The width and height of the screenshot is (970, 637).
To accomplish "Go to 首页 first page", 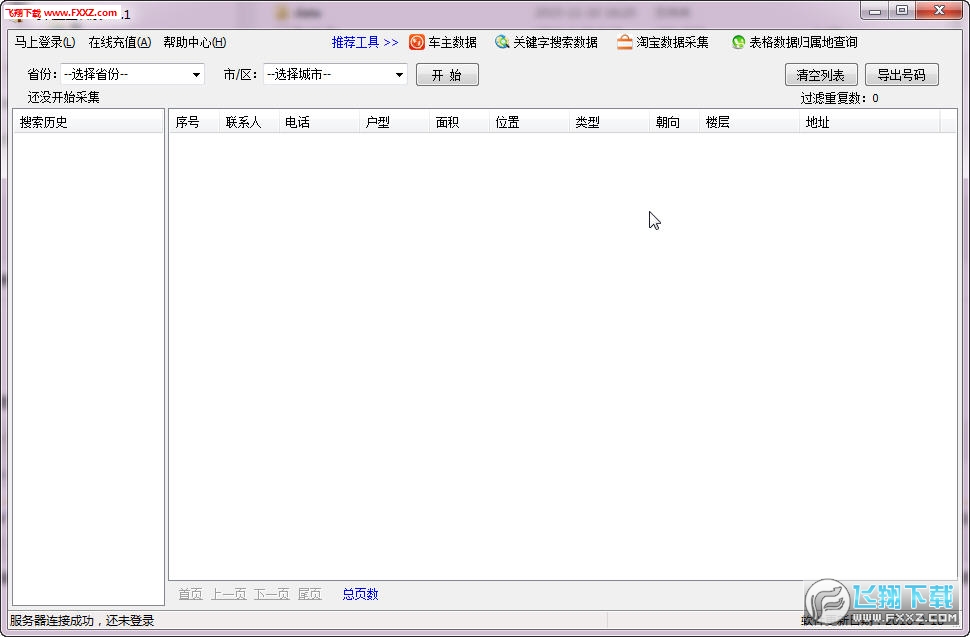I will pos(189,593).
